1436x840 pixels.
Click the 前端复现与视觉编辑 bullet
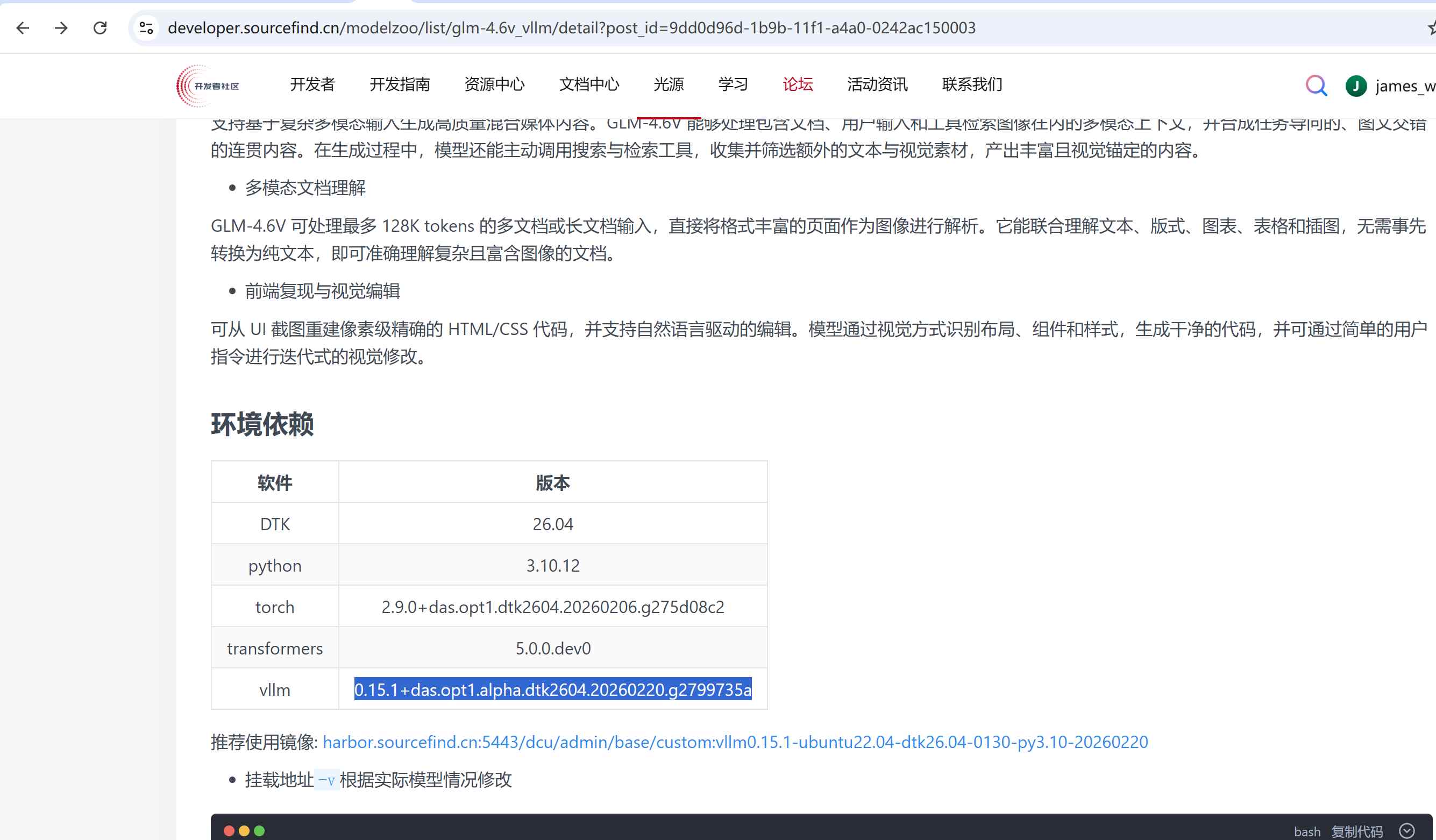(x=323, y=290)
